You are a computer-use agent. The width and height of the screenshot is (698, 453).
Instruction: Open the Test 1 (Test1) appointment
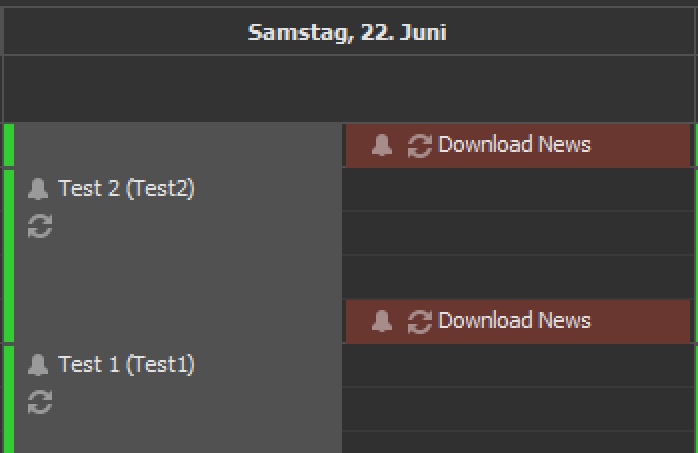(x=126, y=364)
